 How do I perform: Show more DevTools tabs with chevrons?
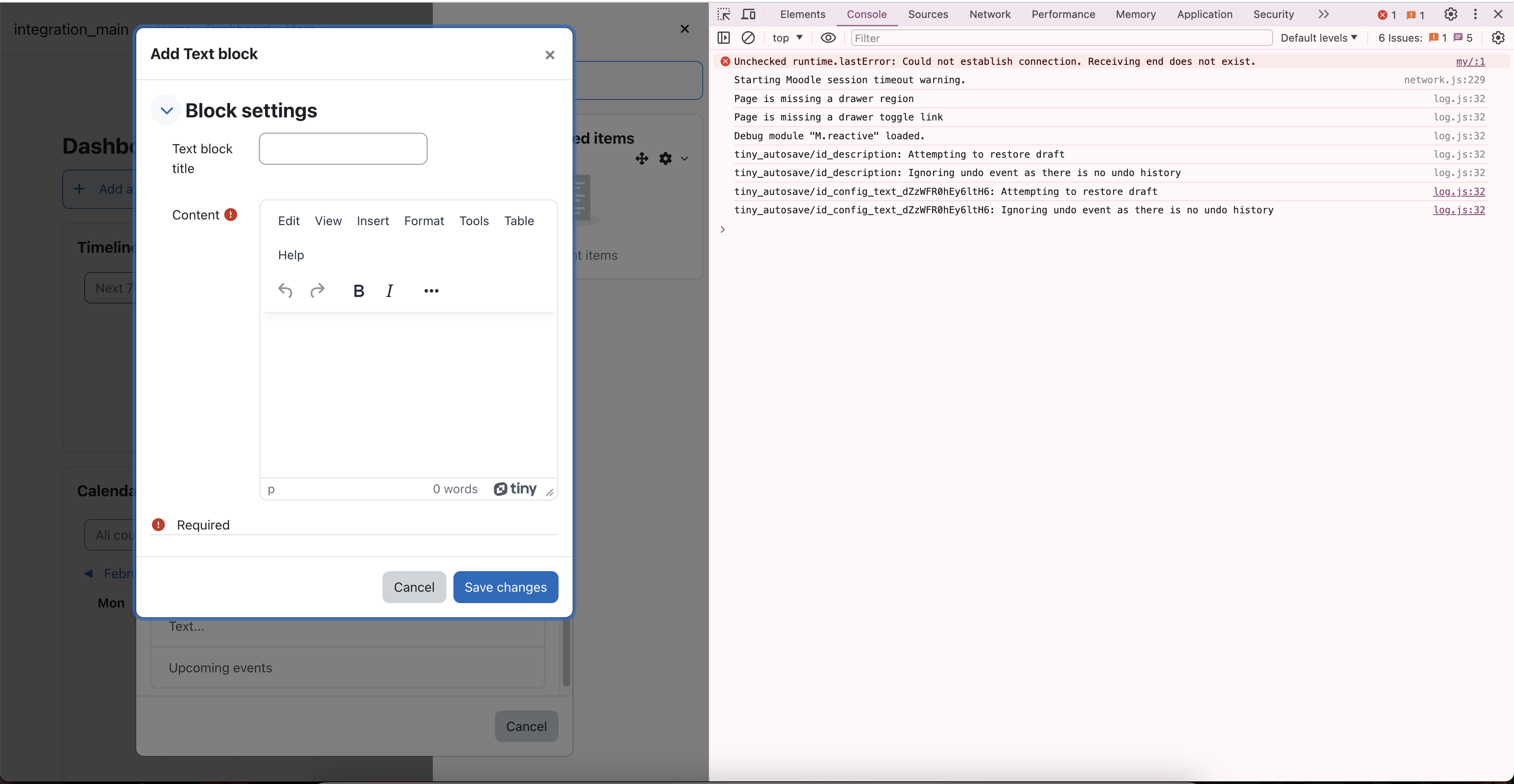point(1323,14)
